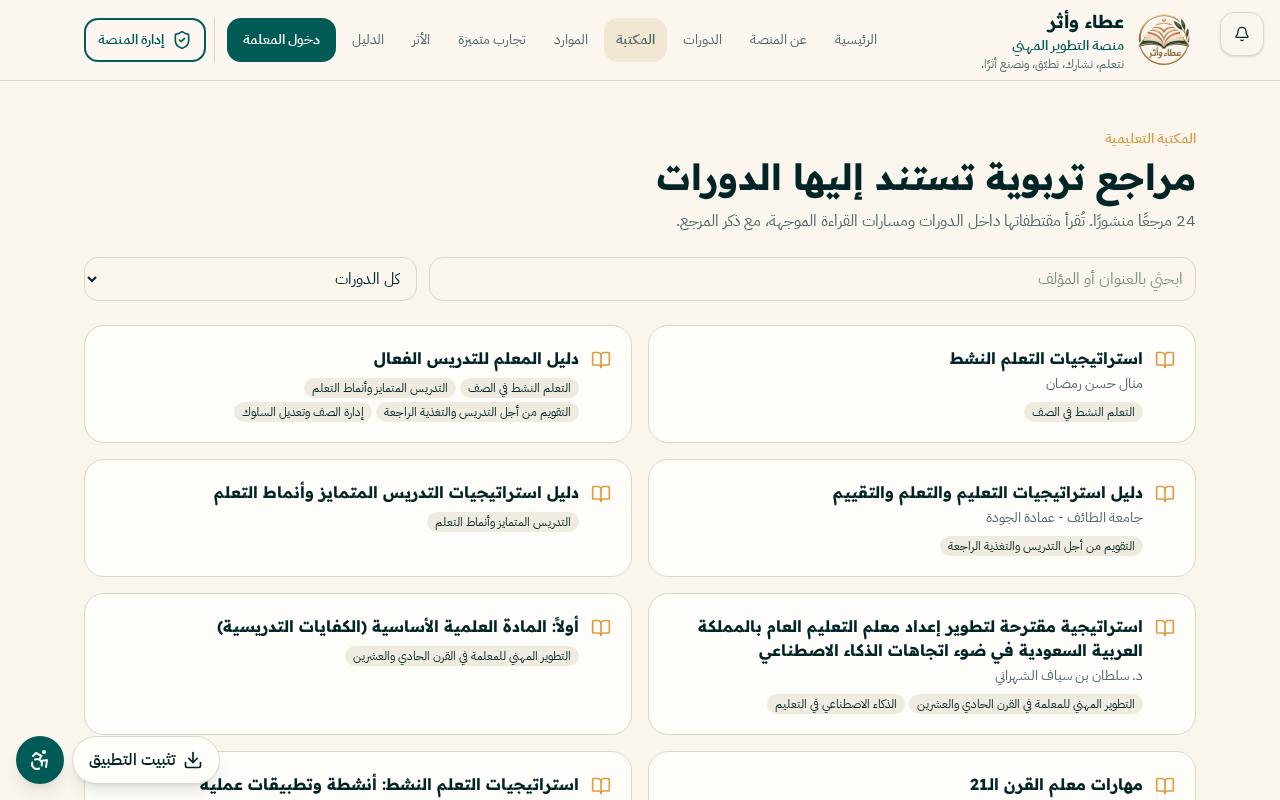Open دليل استراتيجيات التعليم والتعلم والتقييم title

point(988,493)
